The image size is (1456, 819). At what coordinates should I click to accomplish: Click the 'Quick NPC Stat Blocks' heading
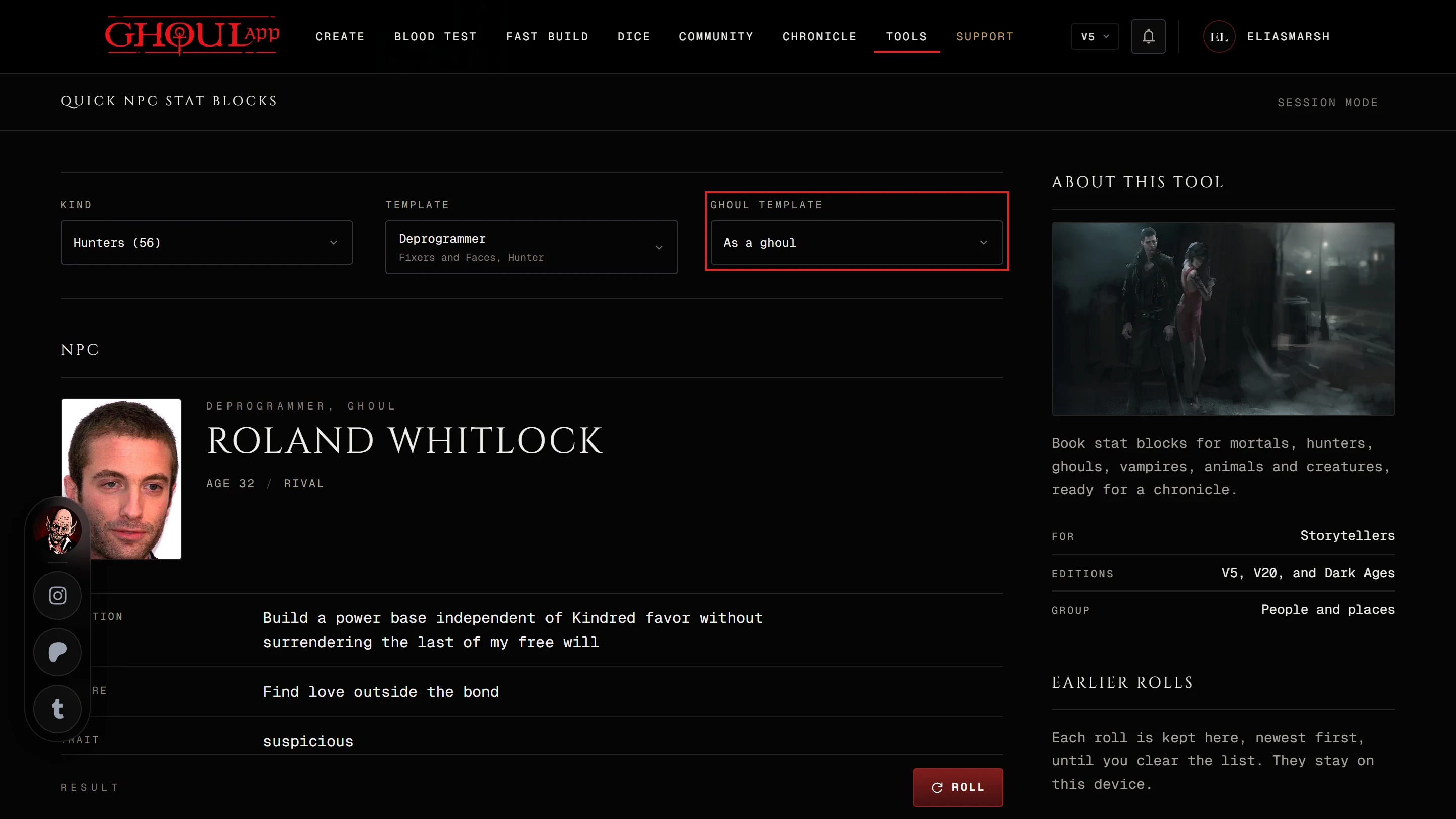[169, 101]
